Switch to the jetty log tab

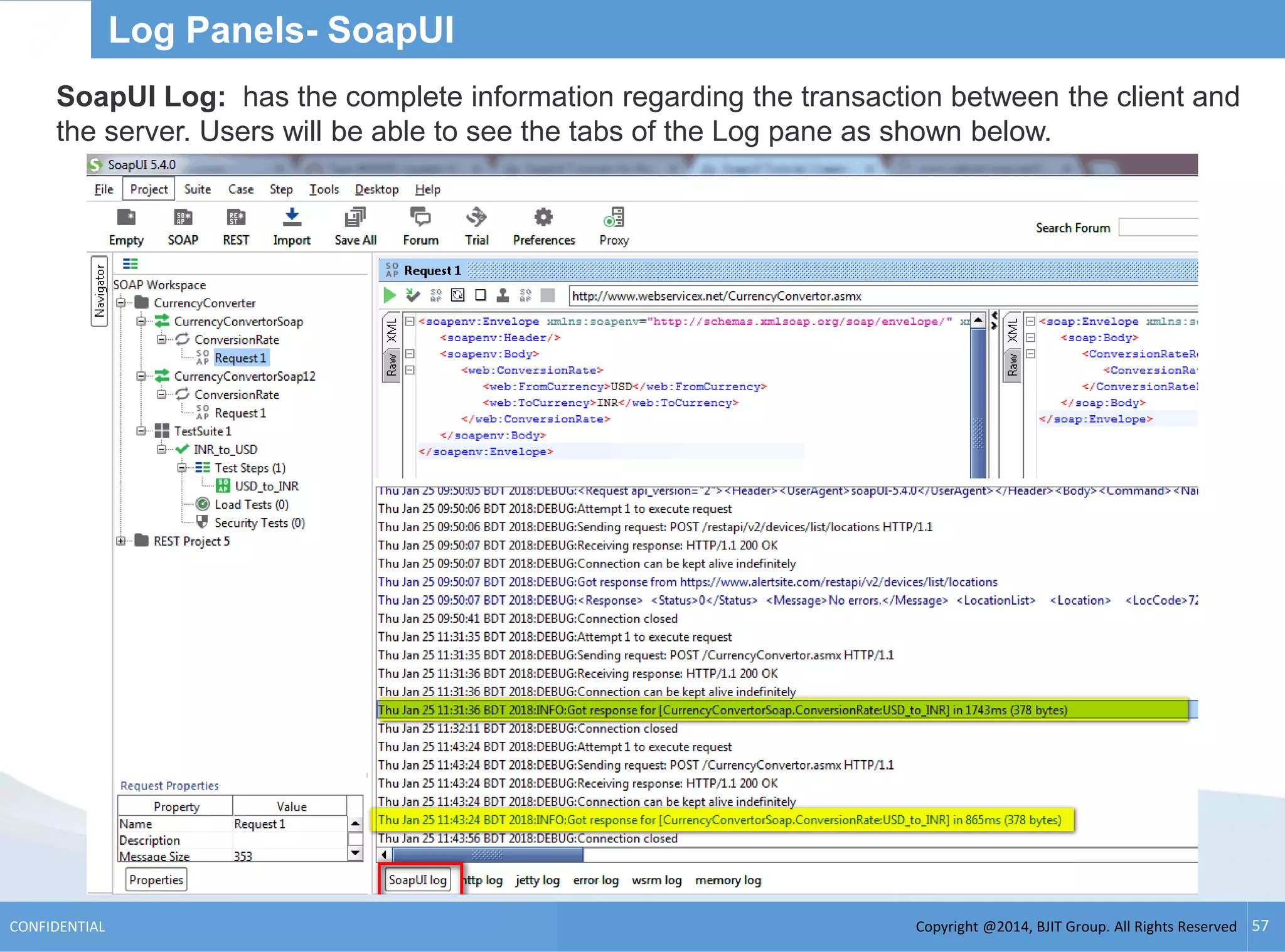[537, 880]
